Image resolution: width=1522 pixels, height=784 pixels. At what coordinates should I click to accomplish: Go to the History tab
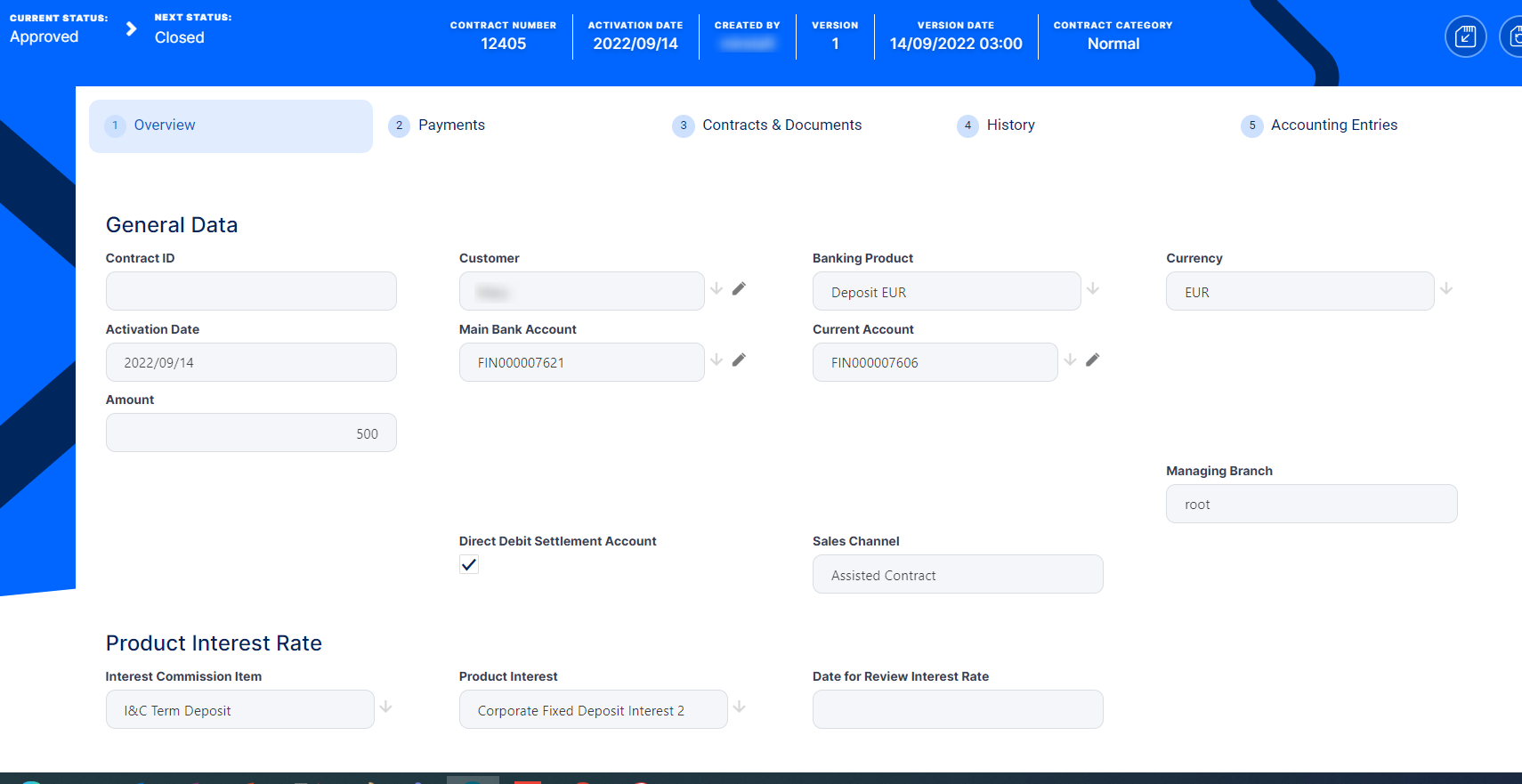pyautogui.click(x=1010, y=125)
